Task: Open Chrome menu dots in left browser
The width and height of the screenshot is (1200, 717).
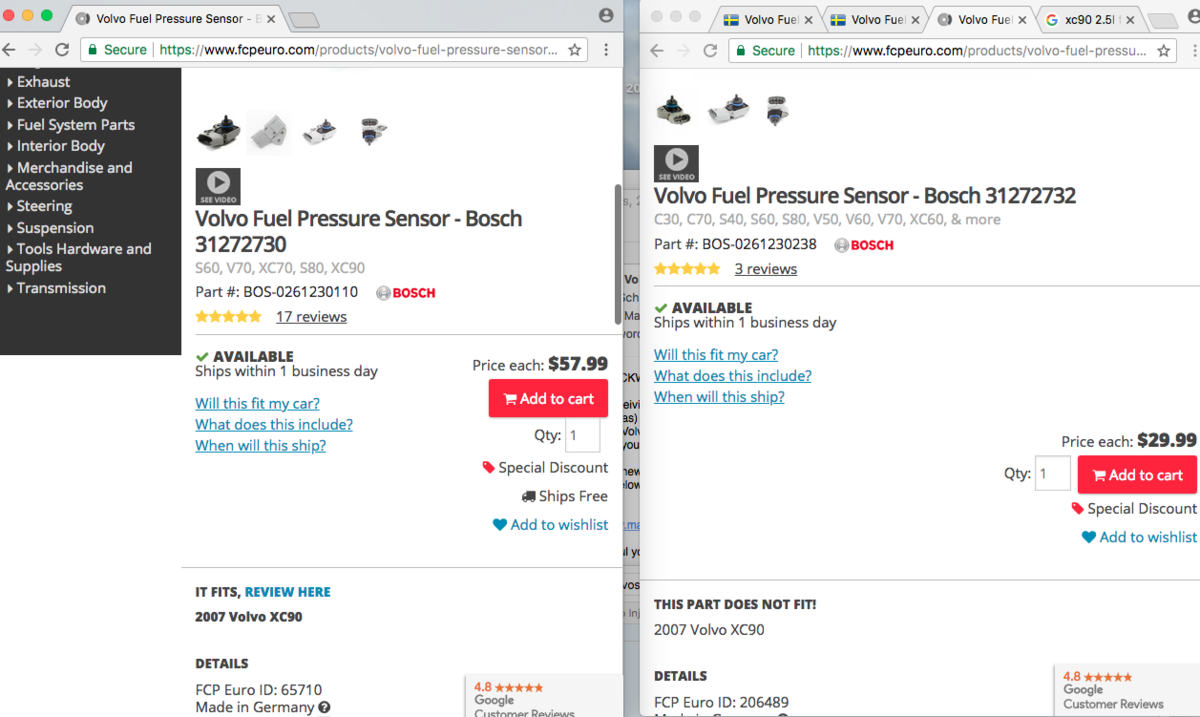Action: [x=606, y=49]
